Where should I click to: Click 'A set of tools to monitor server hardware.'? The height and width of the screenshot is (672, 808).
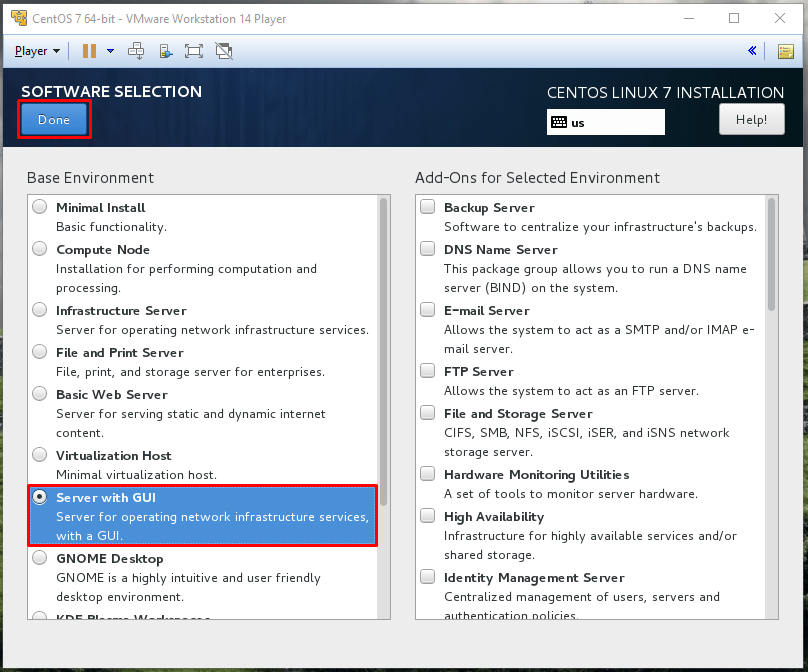(571, 494)
